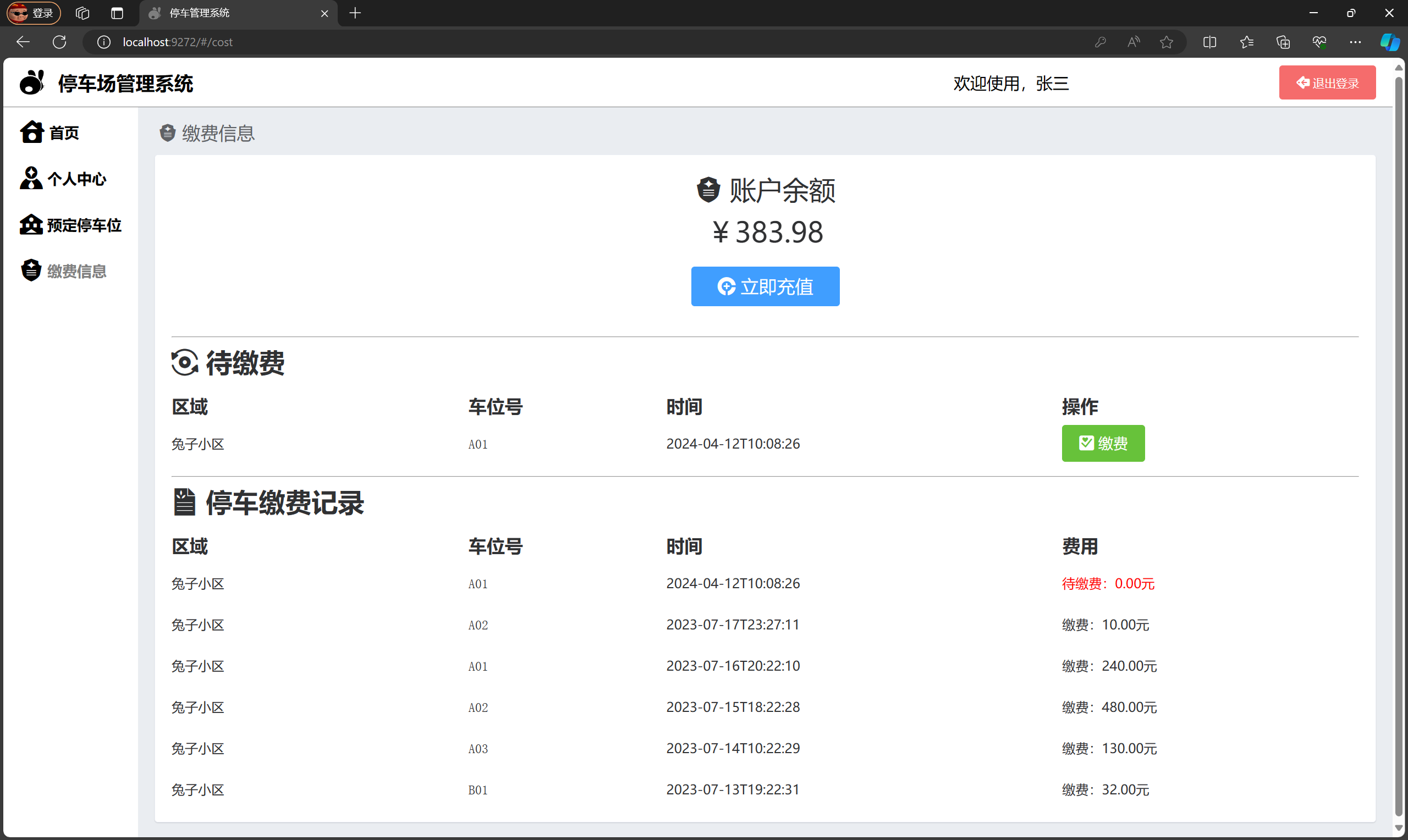
Task: Reload the page with the refresh icon
Action: tap(59, 42)
